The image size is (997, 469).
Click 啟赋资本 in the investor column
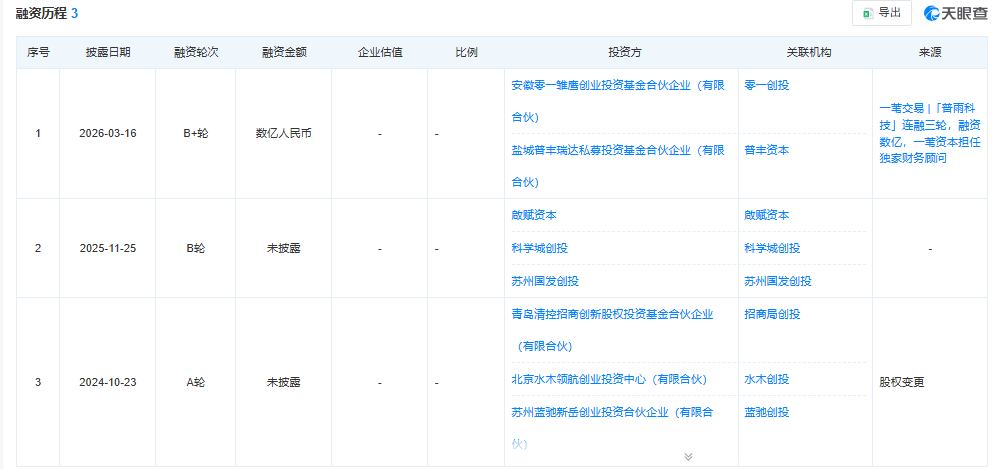(x=534, y=215)
